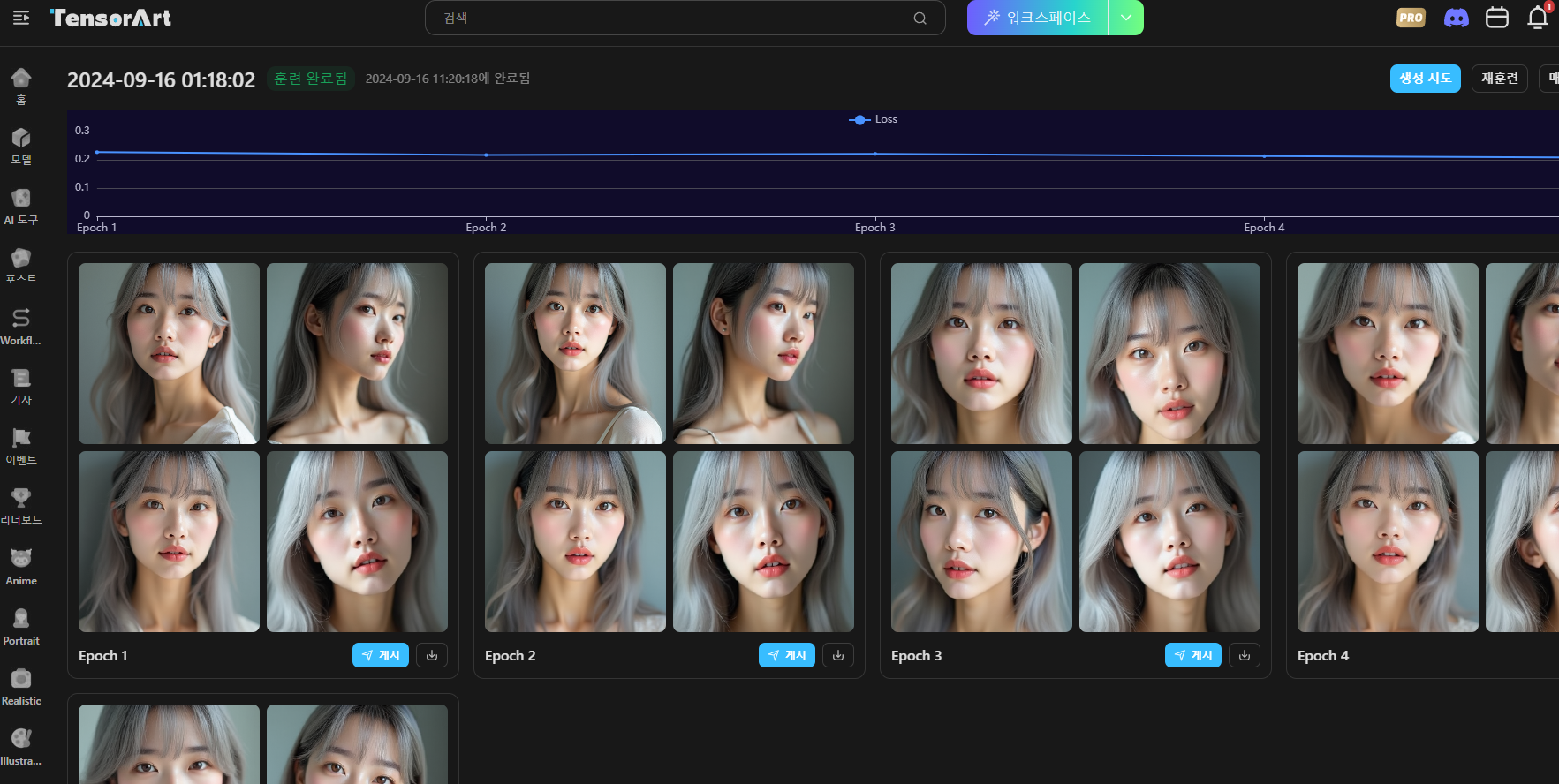Open Epoch 2 top-right sample image
This screenshot has width=1559, height=784.
point(763,353)
